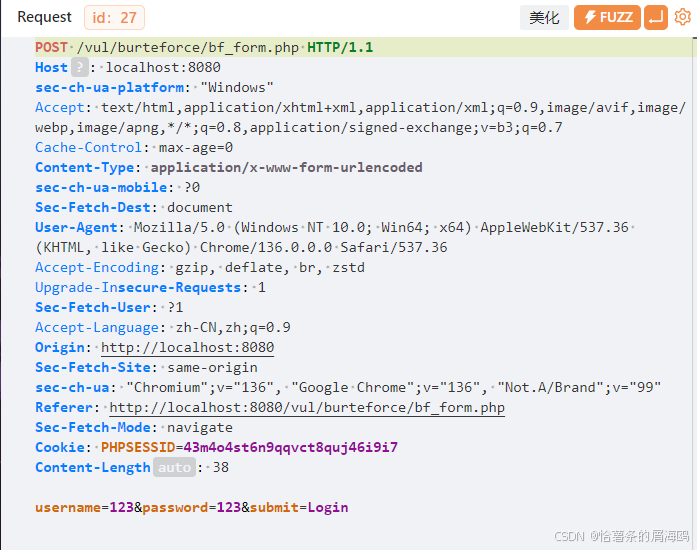Screen dimensions: 697x550
Task: Click the gzip, deflate, br, zstd value
Action: [270, 267]
